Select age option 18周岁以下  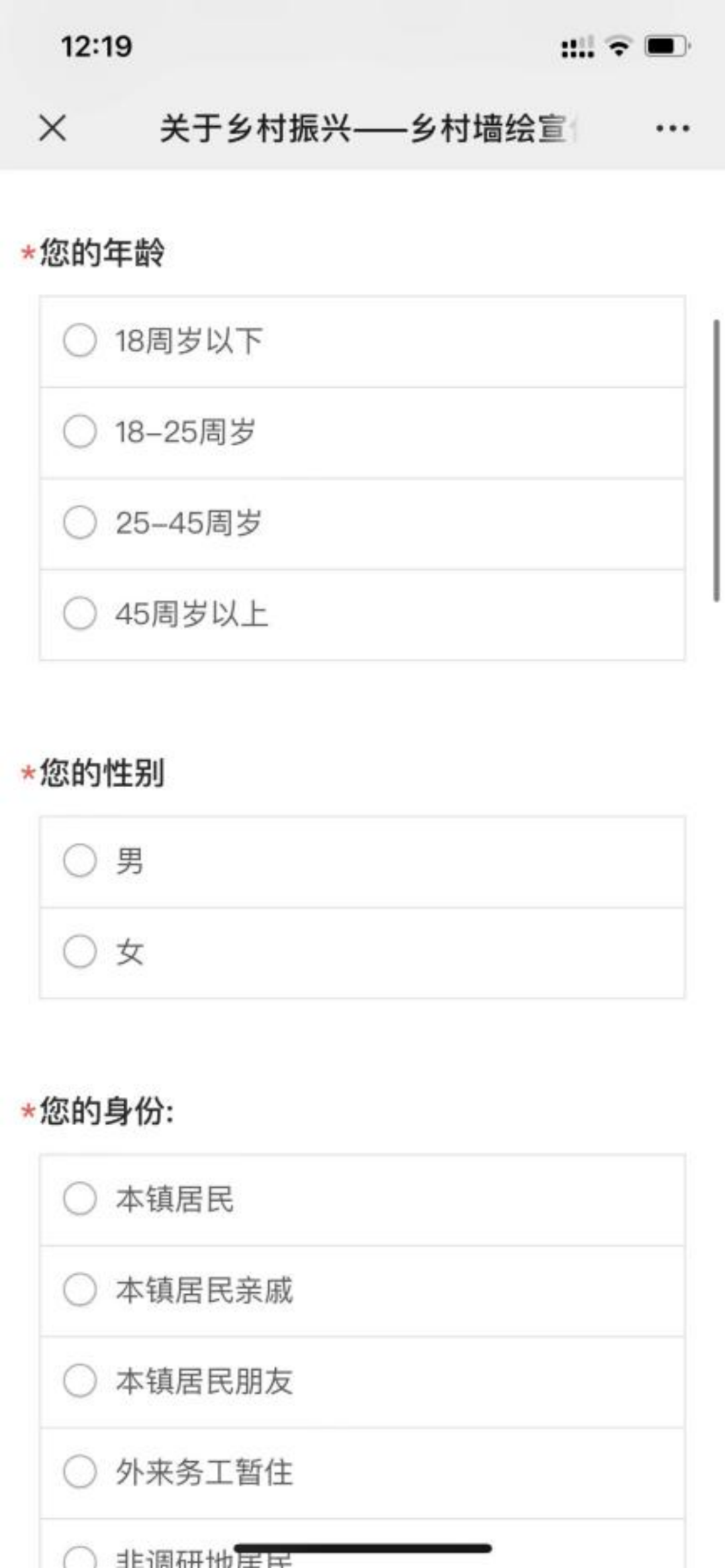[x=80, y=340]
